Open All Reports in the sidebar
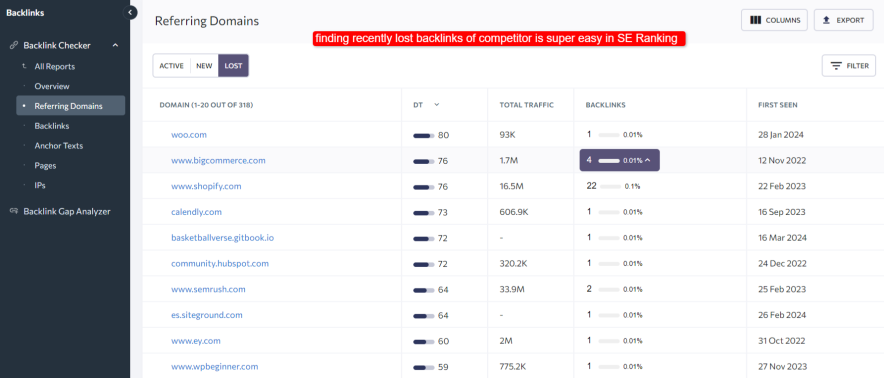884x378 pixels. (x=55, y=67)
